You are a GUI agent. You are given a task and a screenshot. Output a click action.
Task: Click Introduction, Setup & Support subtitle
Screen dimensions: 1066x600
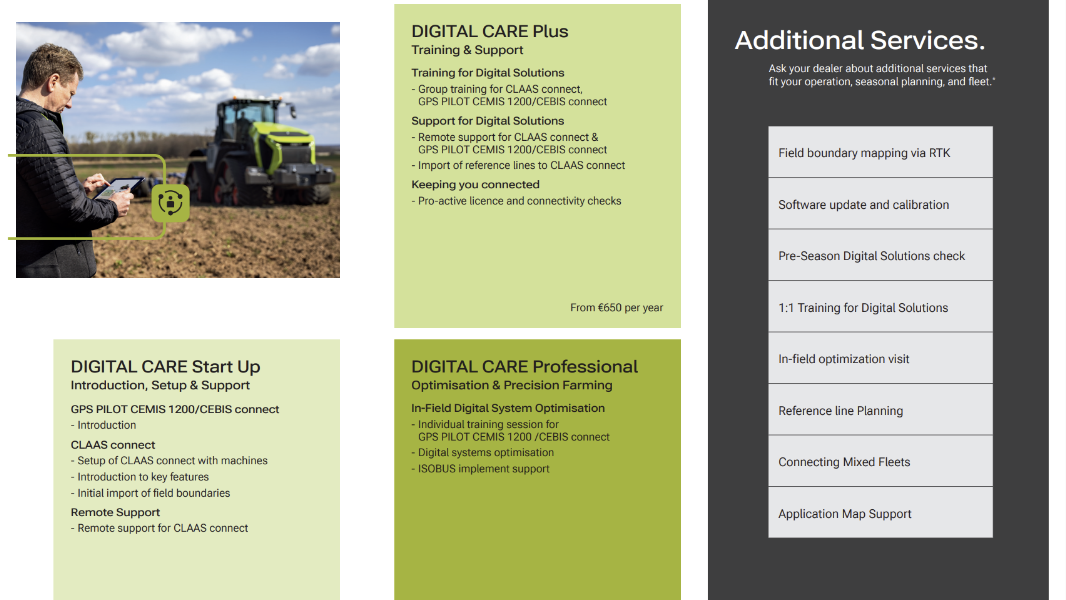pos(160,385)
